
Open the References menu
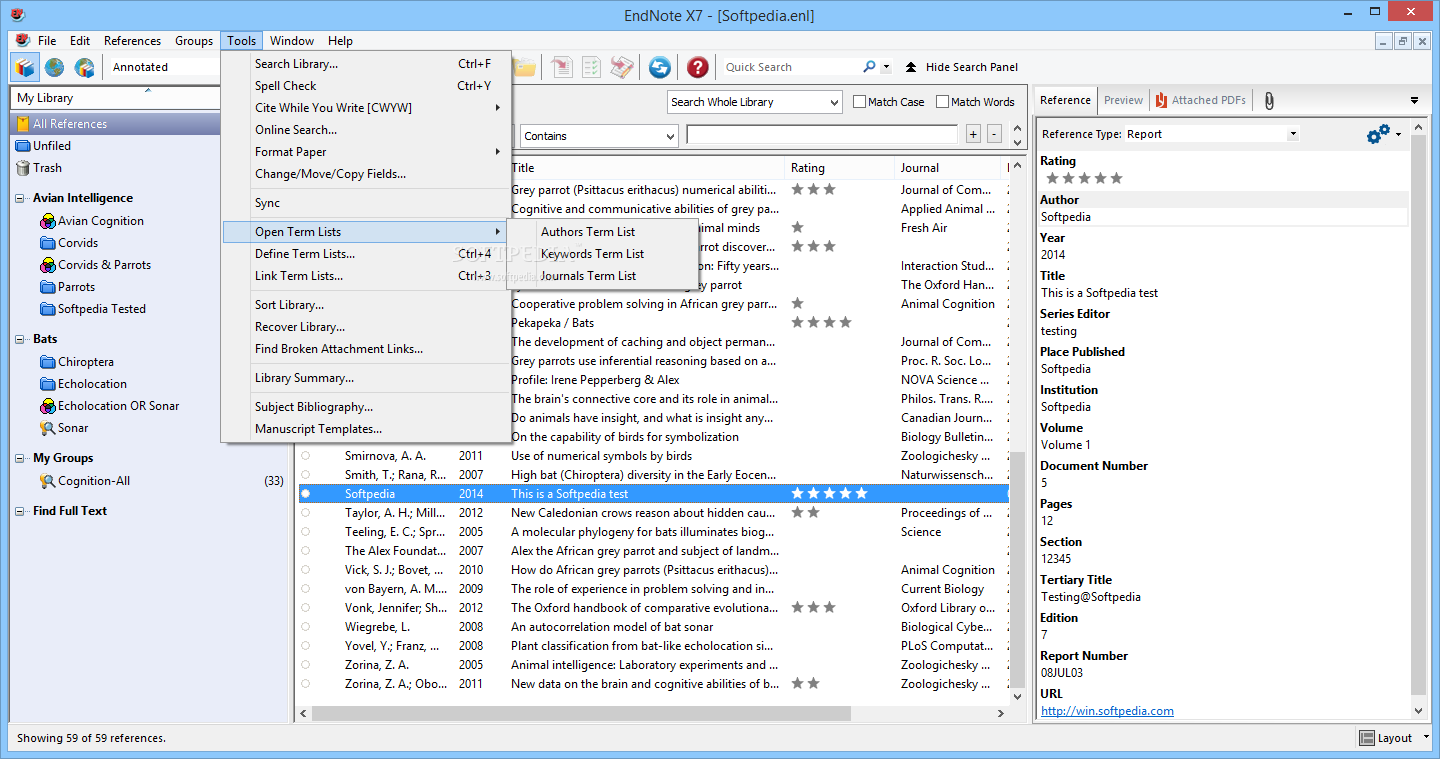click(132, 41)
